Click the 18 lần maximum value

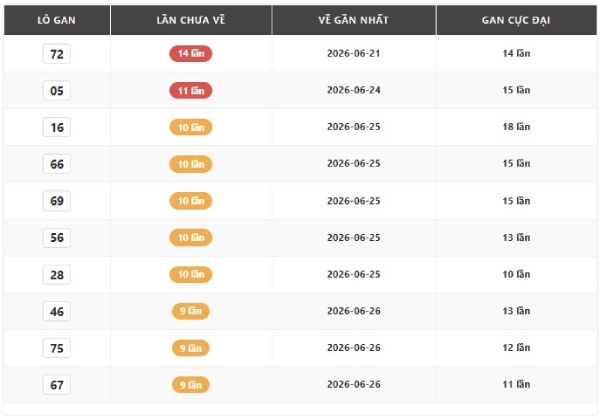click(x=516, y=127)
